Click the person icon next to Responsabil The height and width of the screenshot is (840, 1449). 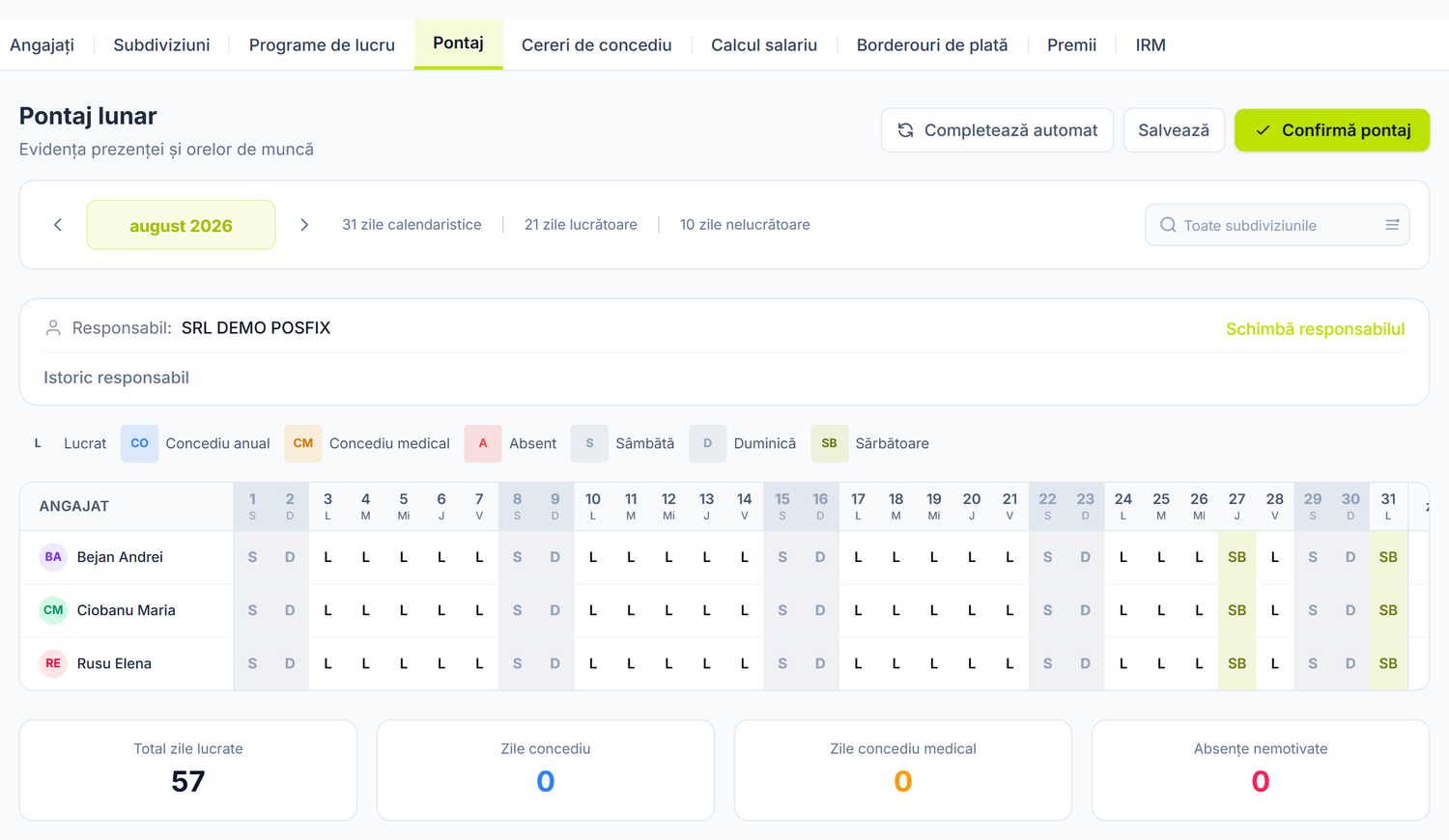click(53, 328)
